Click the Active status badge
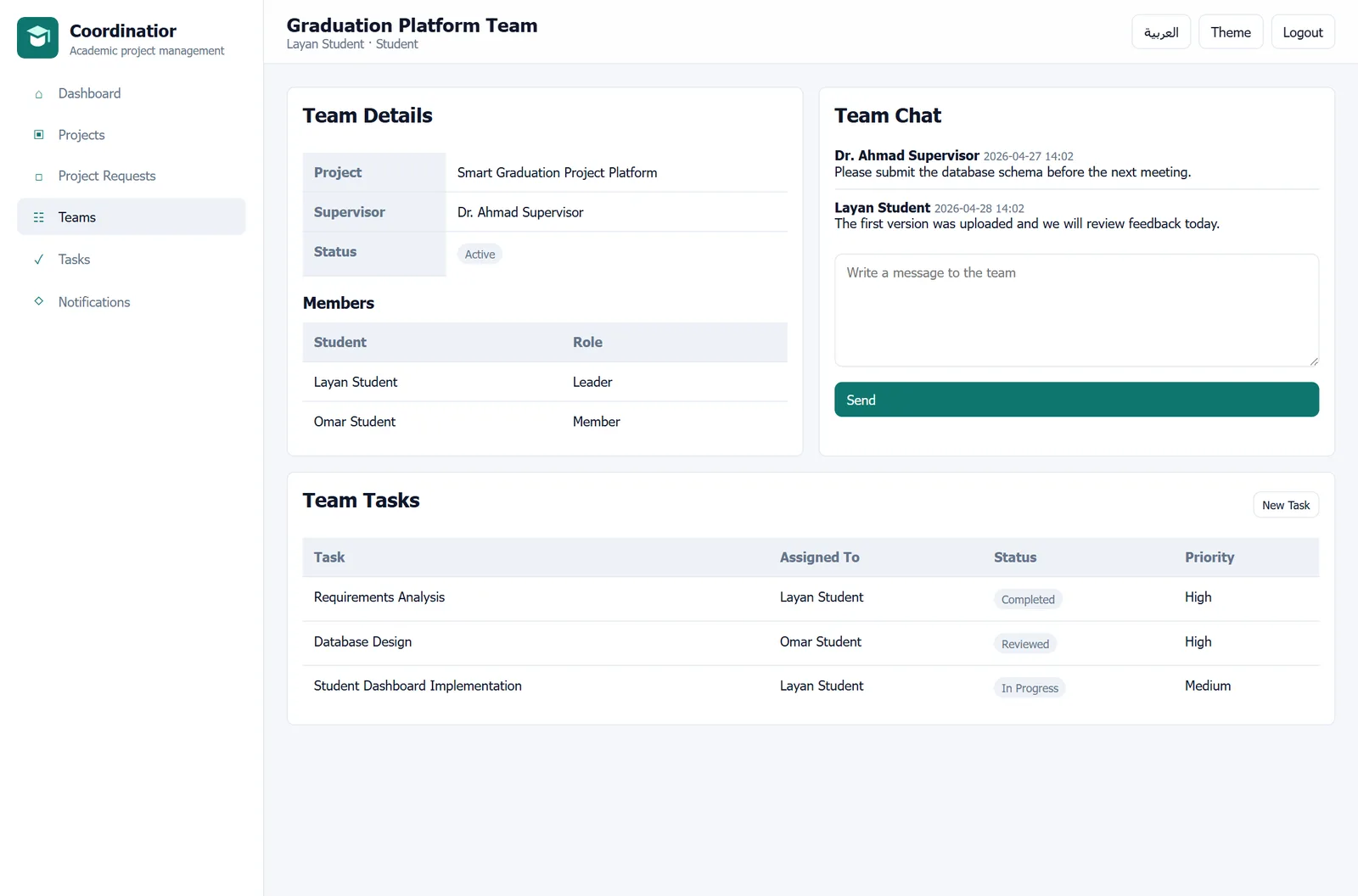The width and height of the screenshot is (1358, 896). 480,254
